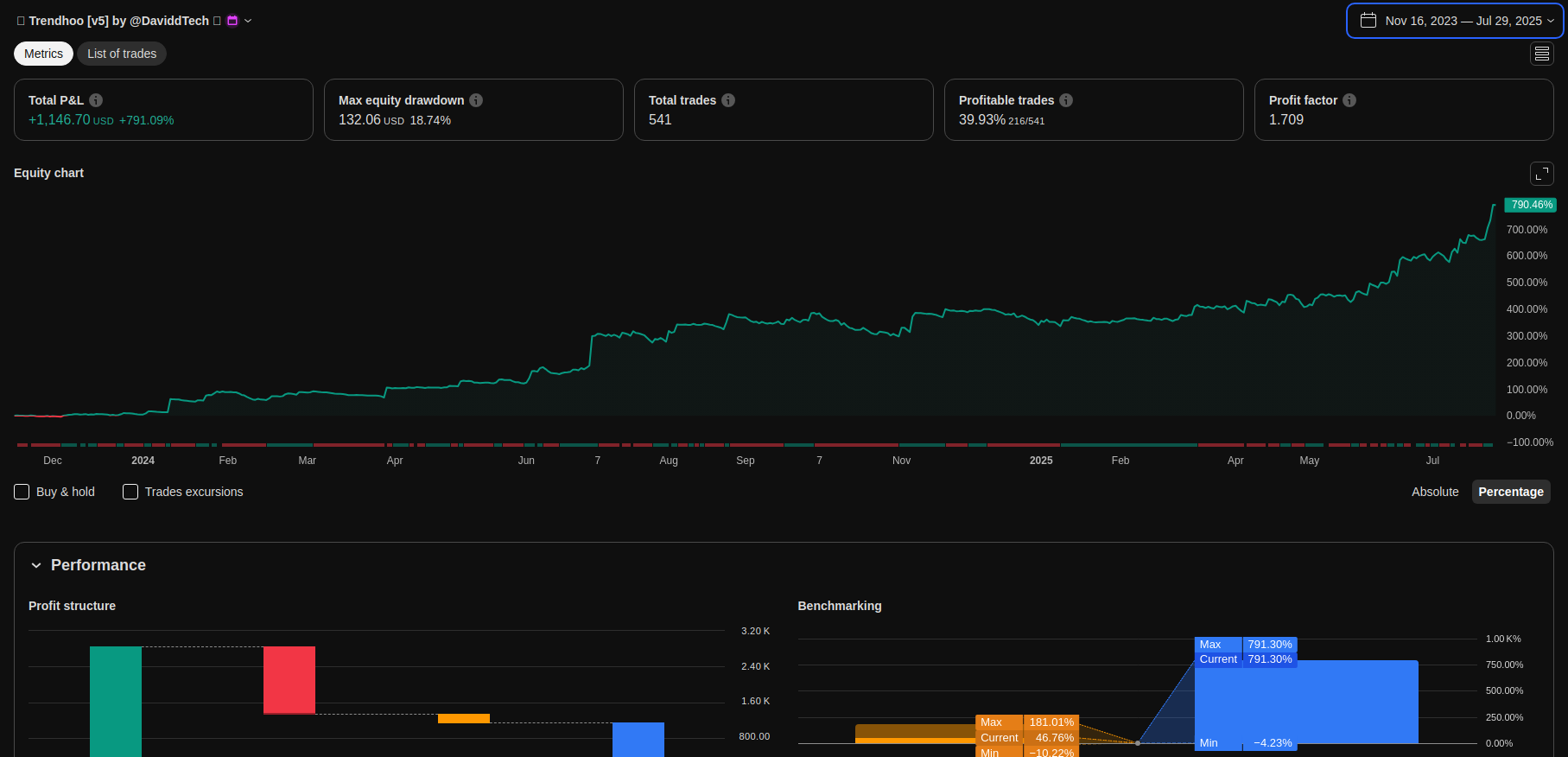Click the purple calendar icon beside strategy name
Screen dimensions: 1568x757
[232, 21]
